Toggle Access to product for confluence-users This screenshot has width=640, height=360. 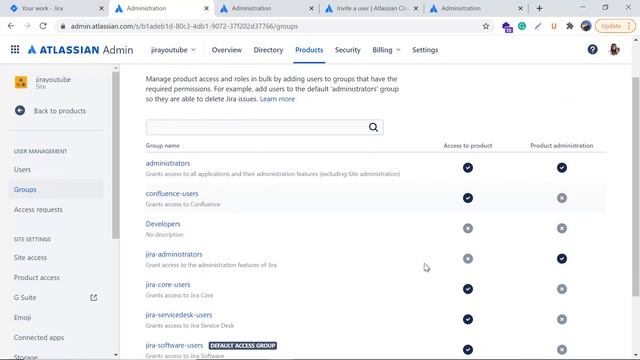pyautogui.click(x=468, y=198)
